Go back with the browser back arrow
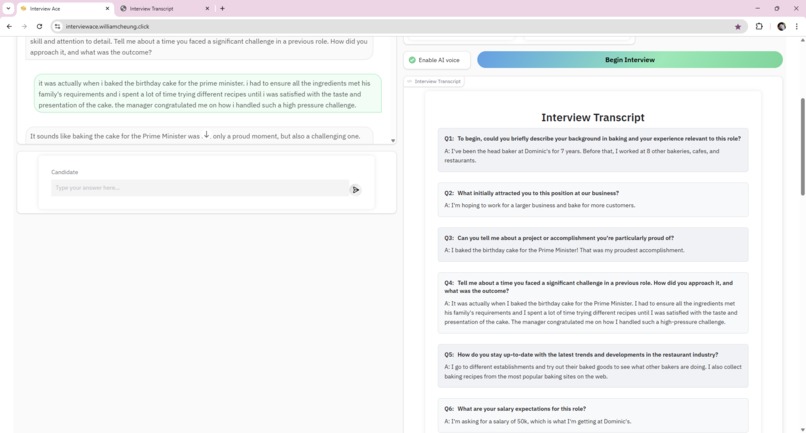 pos(9,26)
